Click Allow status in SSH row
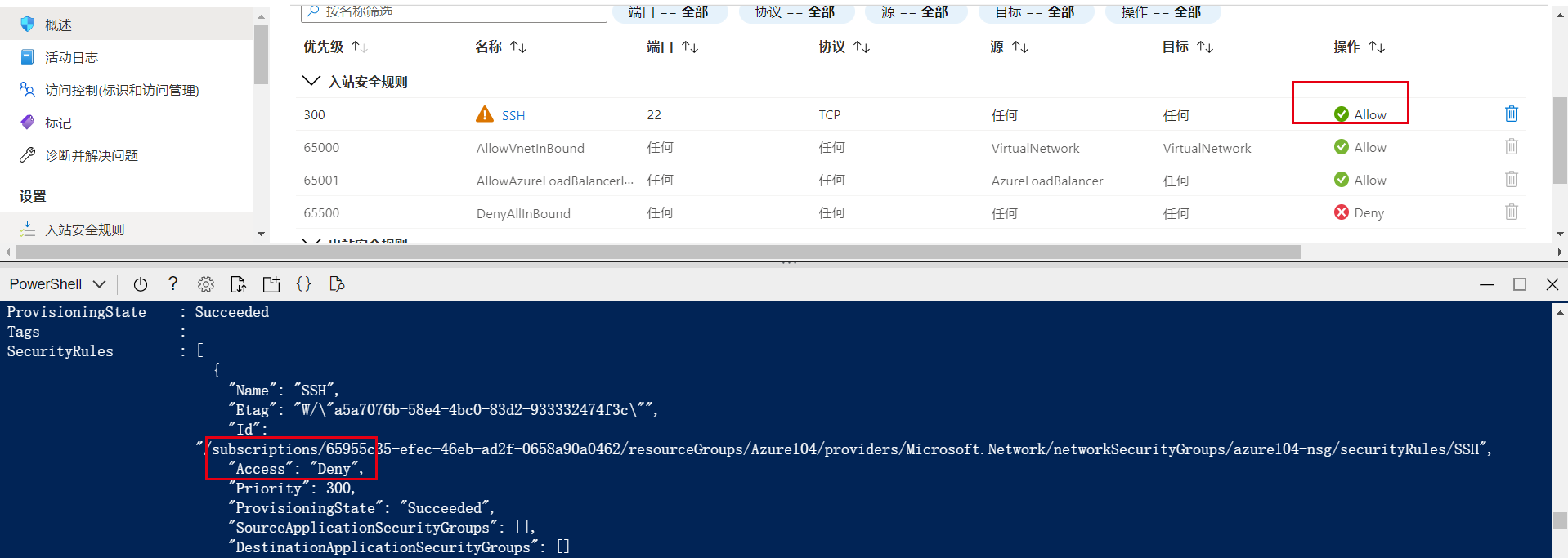This screenshot has height=558, width=1568. point(1360,114)
